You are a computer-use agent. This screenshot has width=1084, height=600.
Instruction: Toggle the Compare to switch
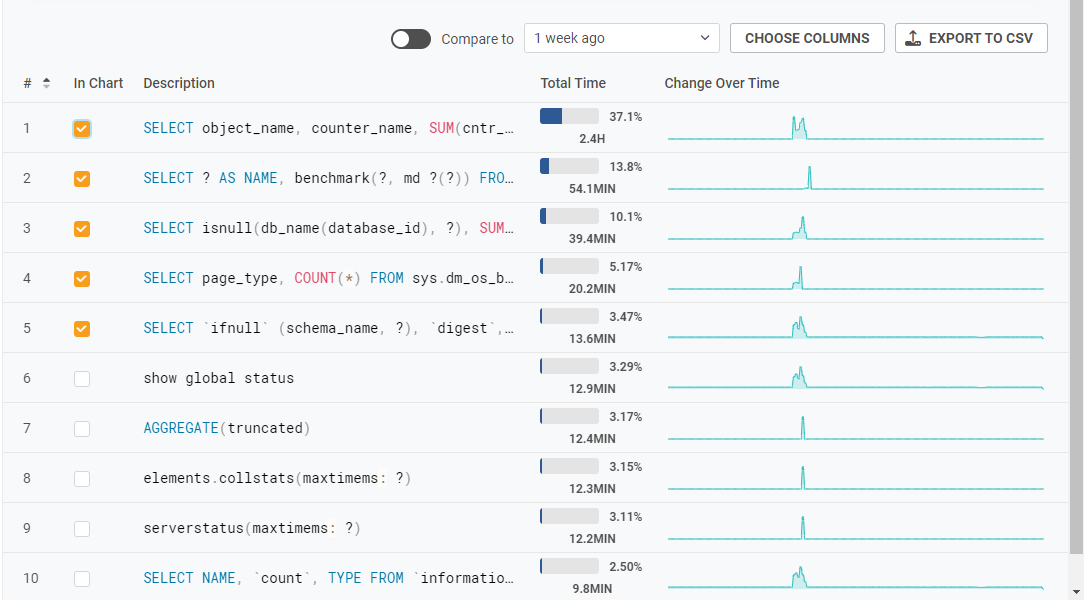pos(410,39)
